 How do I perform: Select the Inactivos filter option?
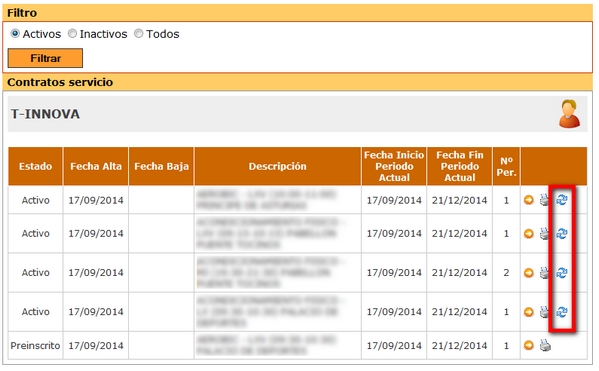pos(72,34)
